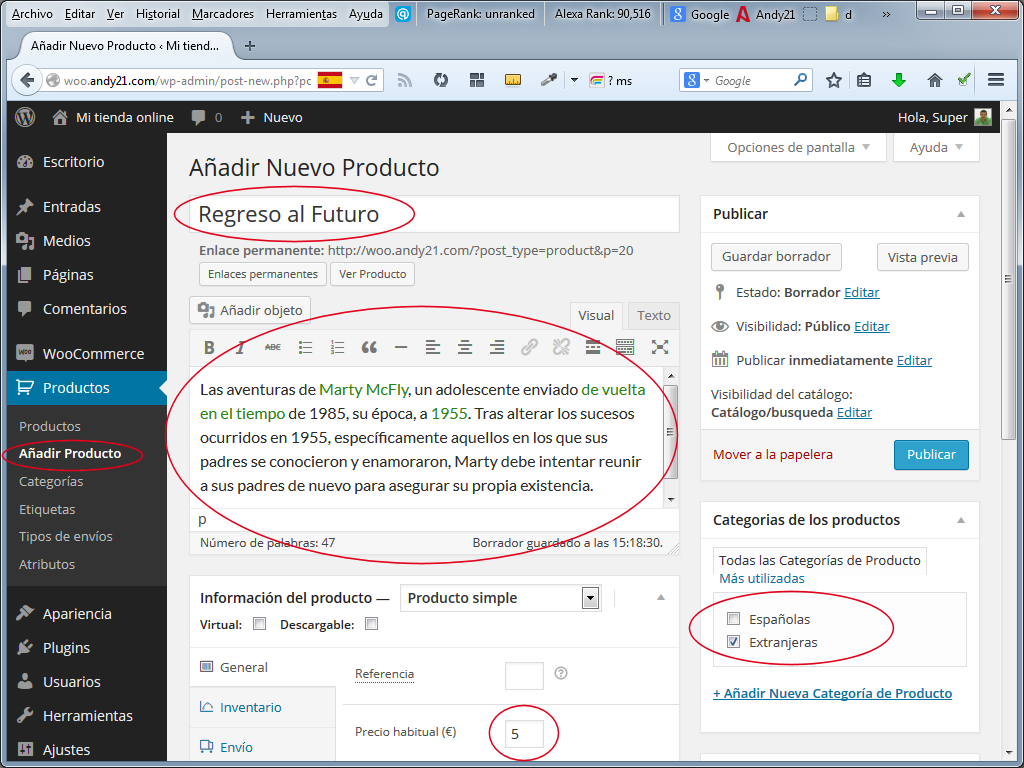Open the Firefox hamburger menu
Image resolution: width=1024 pixels, height=768 pixels.
tap(996, 80)
